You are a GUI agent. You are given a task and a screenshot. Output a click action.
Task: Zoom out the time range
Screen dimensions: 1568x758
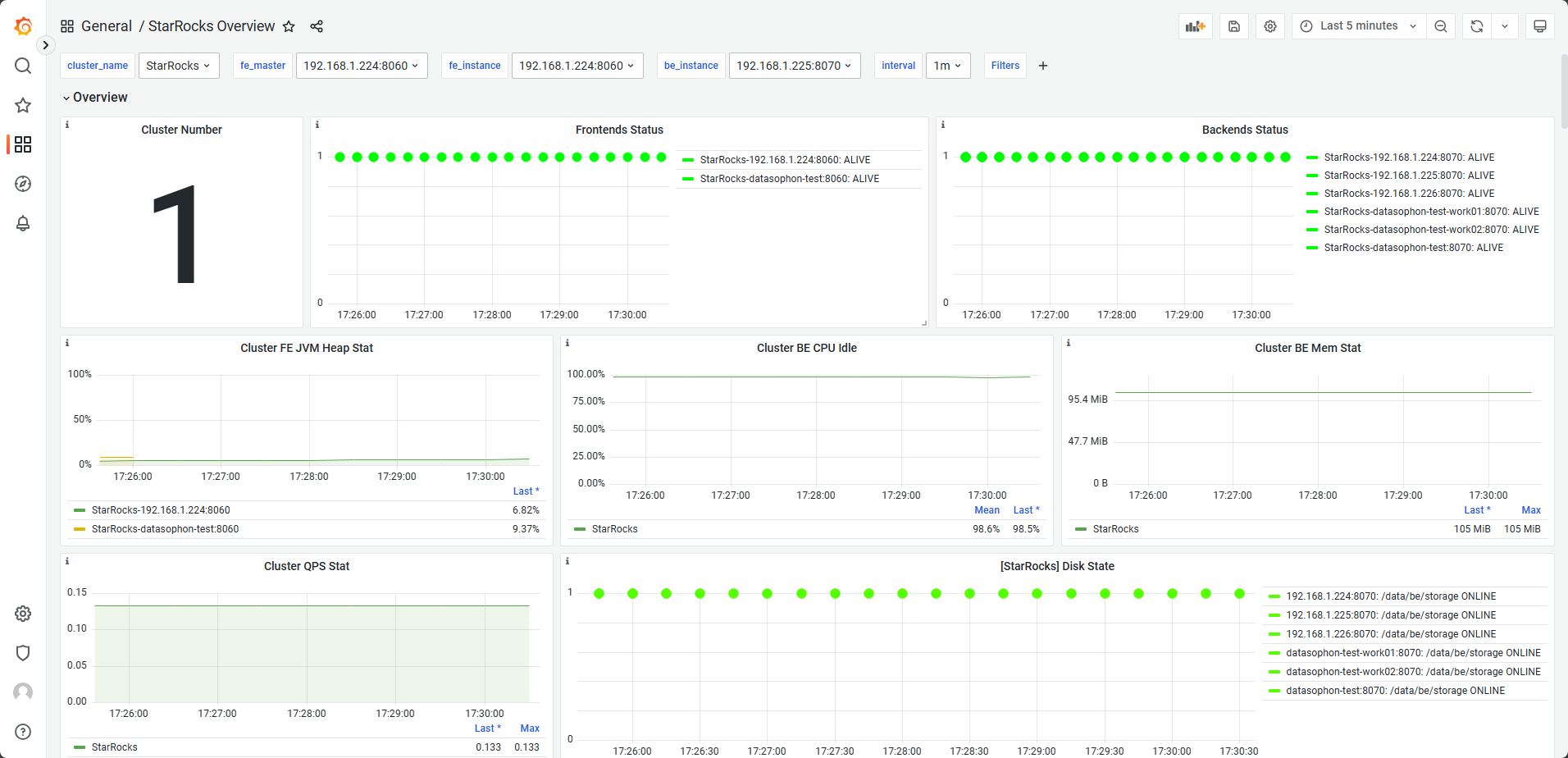pyautogui.click(x=1441, y=26)
